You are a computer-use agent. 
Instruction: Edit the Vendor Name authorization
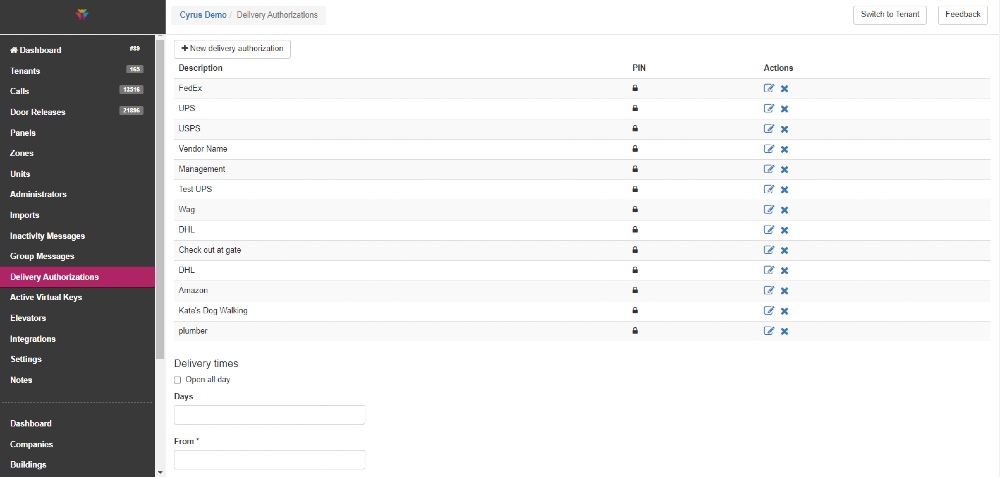(x=768, y=149)
